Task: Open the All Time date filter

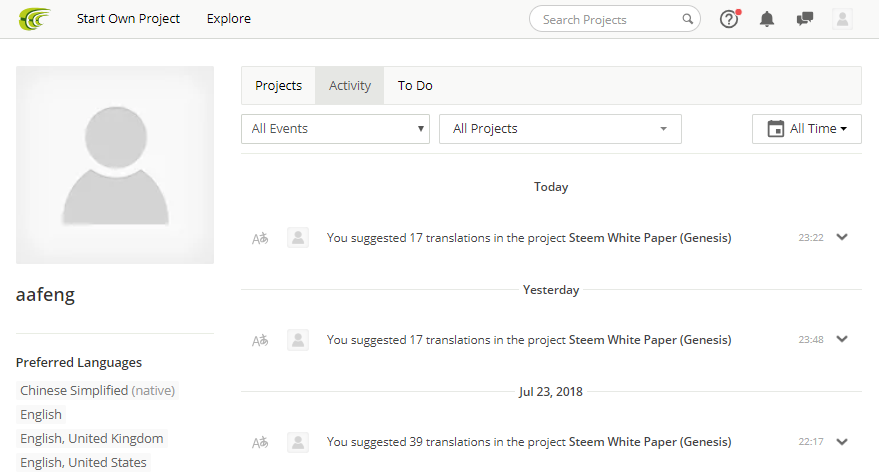Action: pos(807,129)
